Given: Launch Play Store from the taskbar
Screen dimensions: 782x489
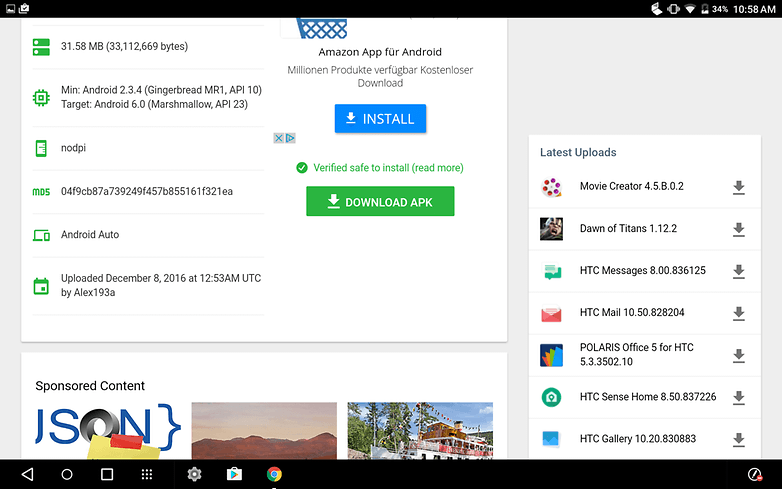Looking at the screenshot, I should tap(234, 474).
